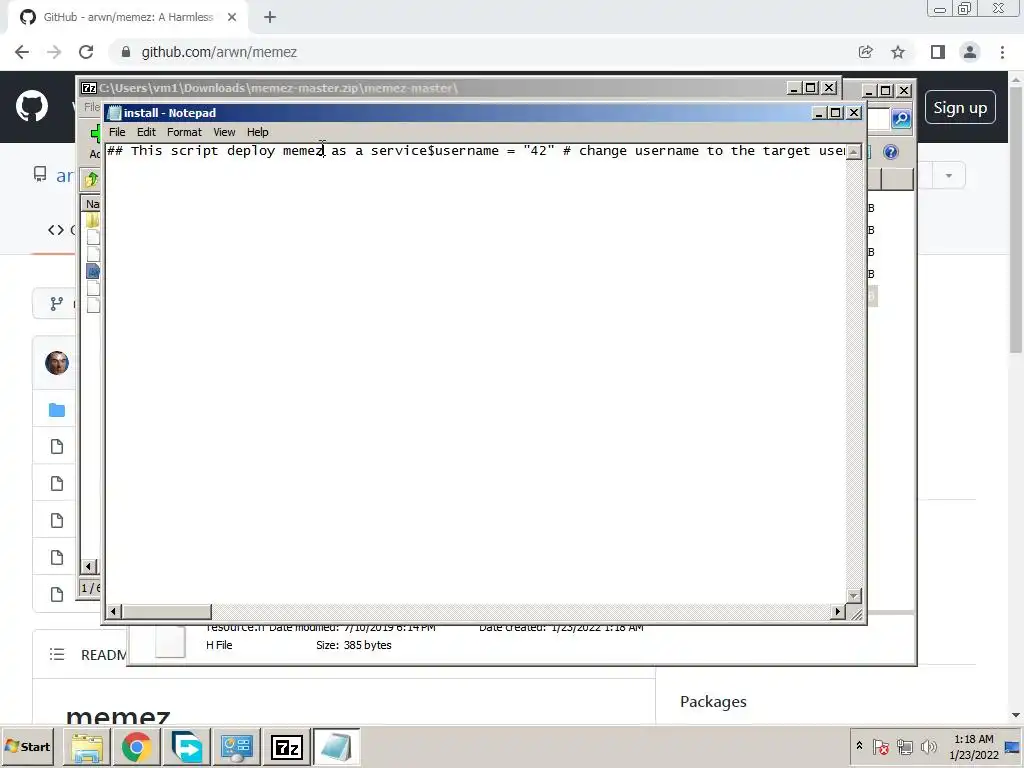
Task: Click the volume speaker tray icon
Action: 929,746
